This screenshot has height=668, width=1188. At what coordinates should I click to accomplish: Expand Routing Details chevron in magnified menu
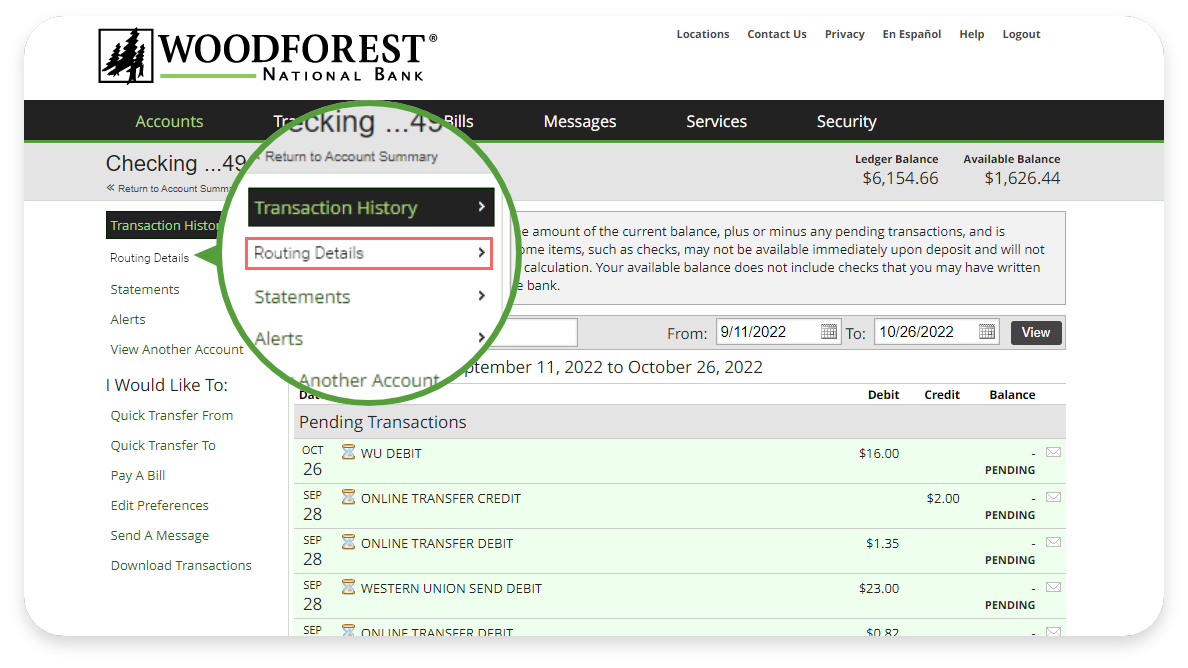(481, 253)
